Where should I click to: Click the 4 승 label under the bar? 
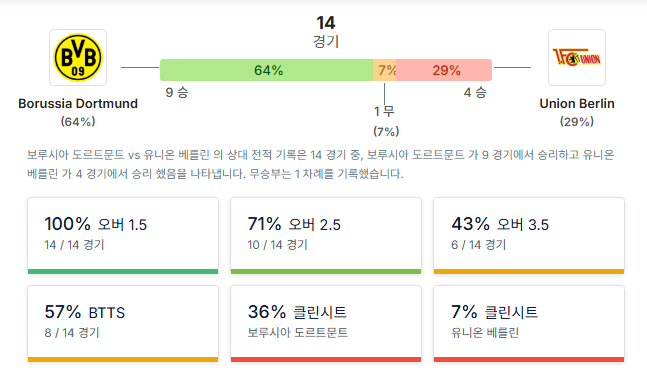475,92
